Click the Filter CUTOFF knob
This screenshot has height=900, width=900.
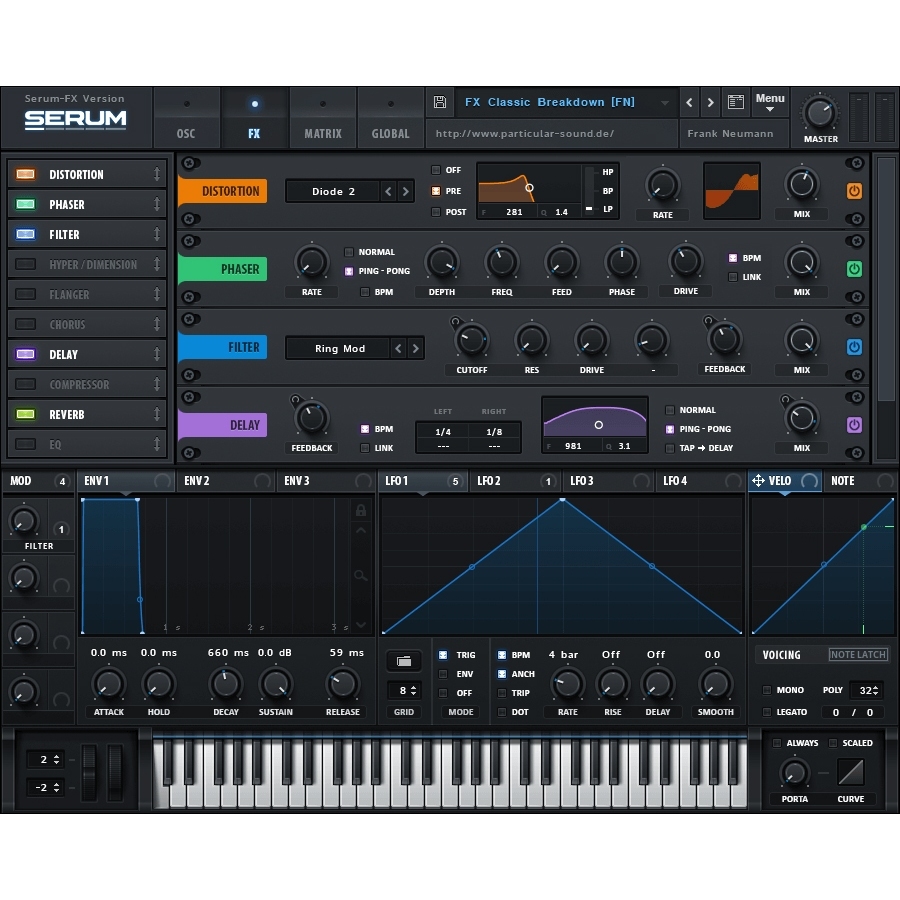472,340
